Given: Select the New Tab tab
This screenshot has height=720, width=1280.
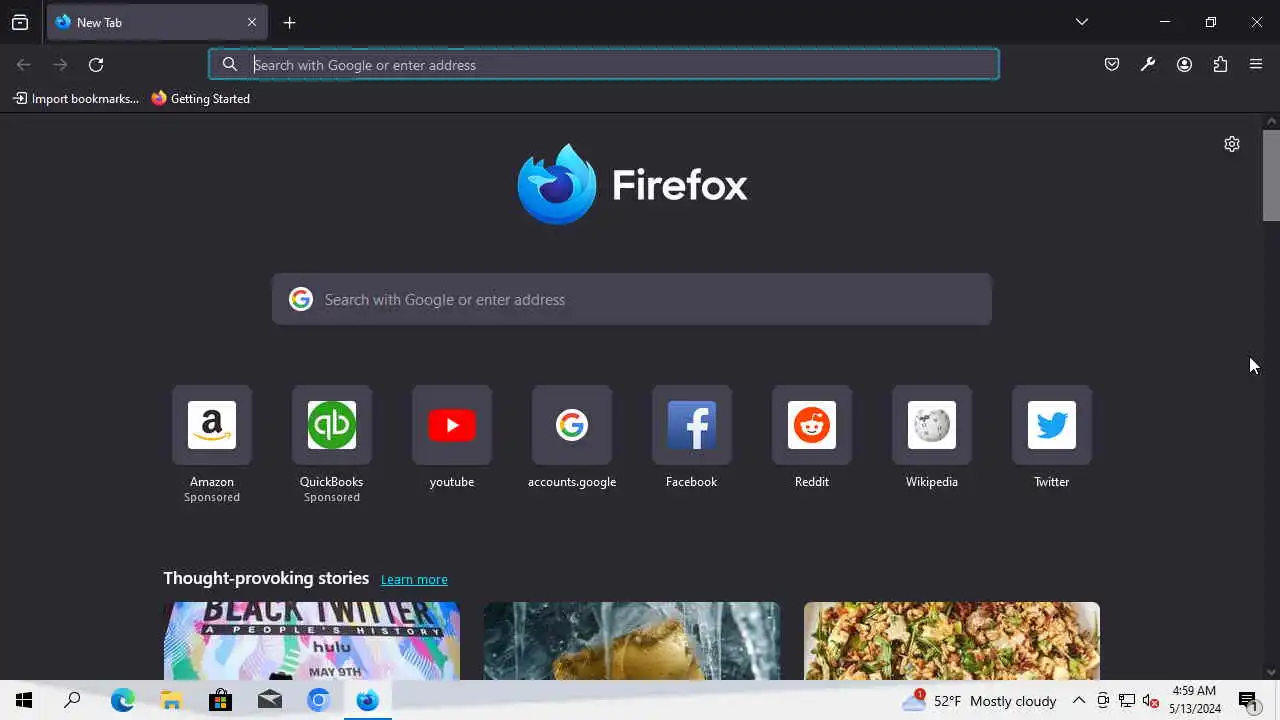Looking at the screenshot, I should (157, 22).
